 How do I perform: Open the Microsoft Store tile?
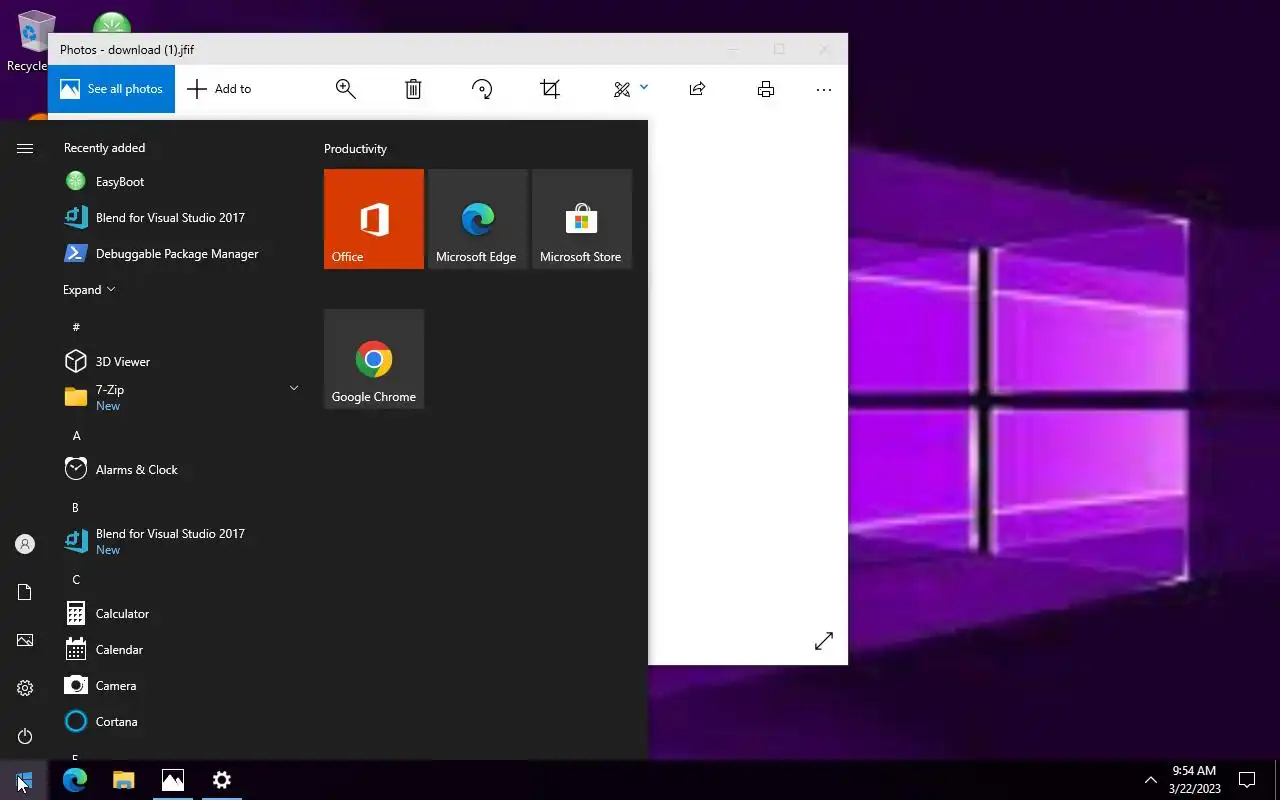point(582,219)
